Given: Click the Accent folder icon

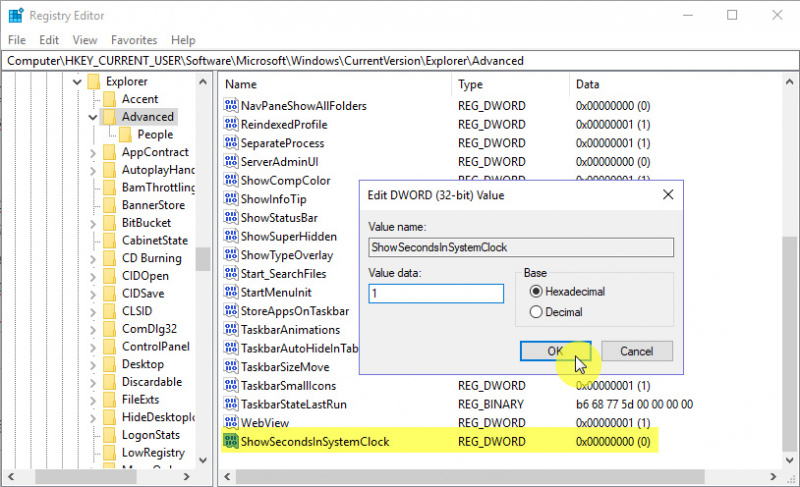Looking at the screenshot, I should coord(109,99).
